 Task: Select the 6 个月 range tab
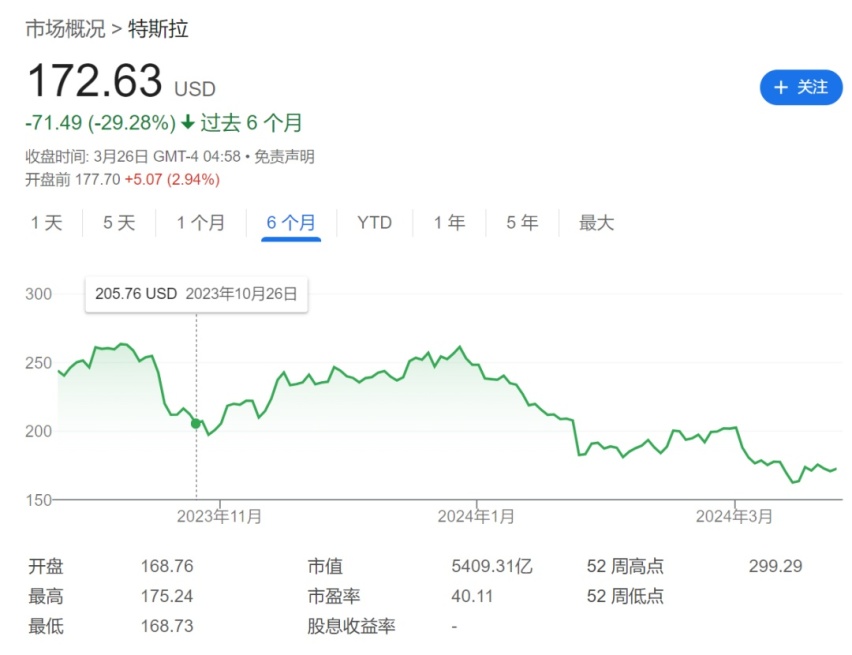tap(291, 222)
